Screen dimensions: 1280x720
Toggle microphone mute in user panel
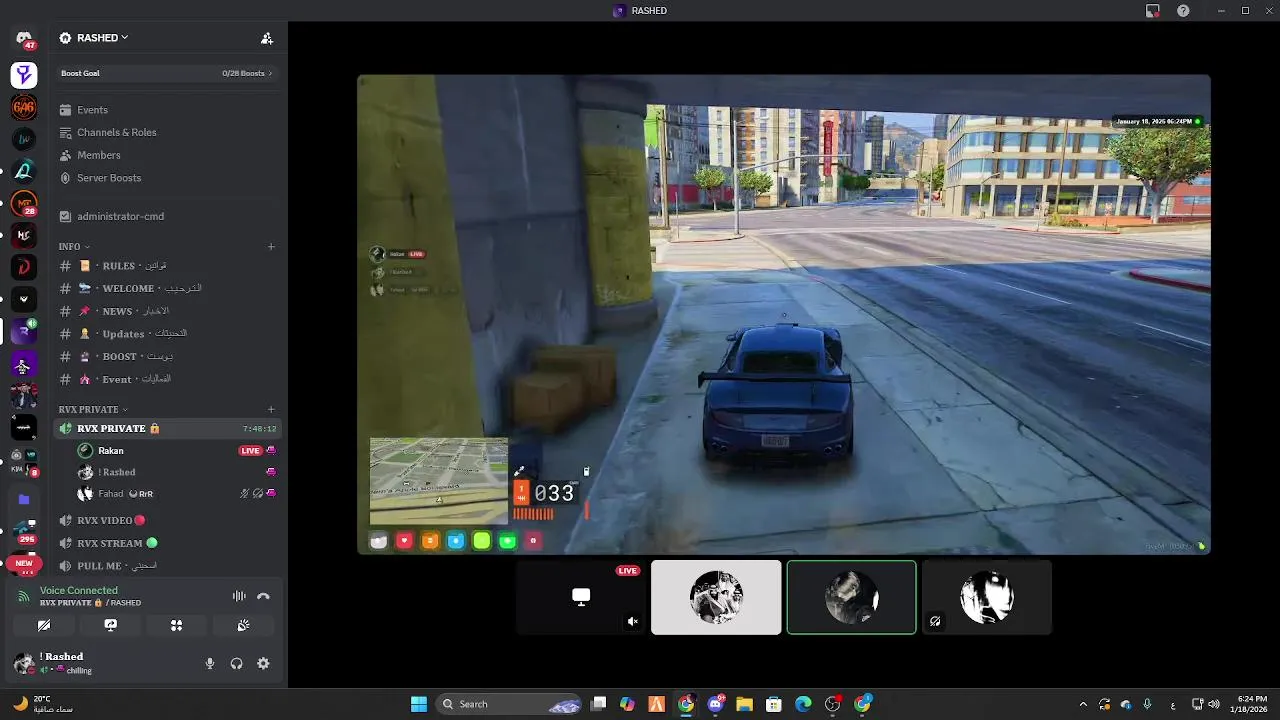click(210, 663)
